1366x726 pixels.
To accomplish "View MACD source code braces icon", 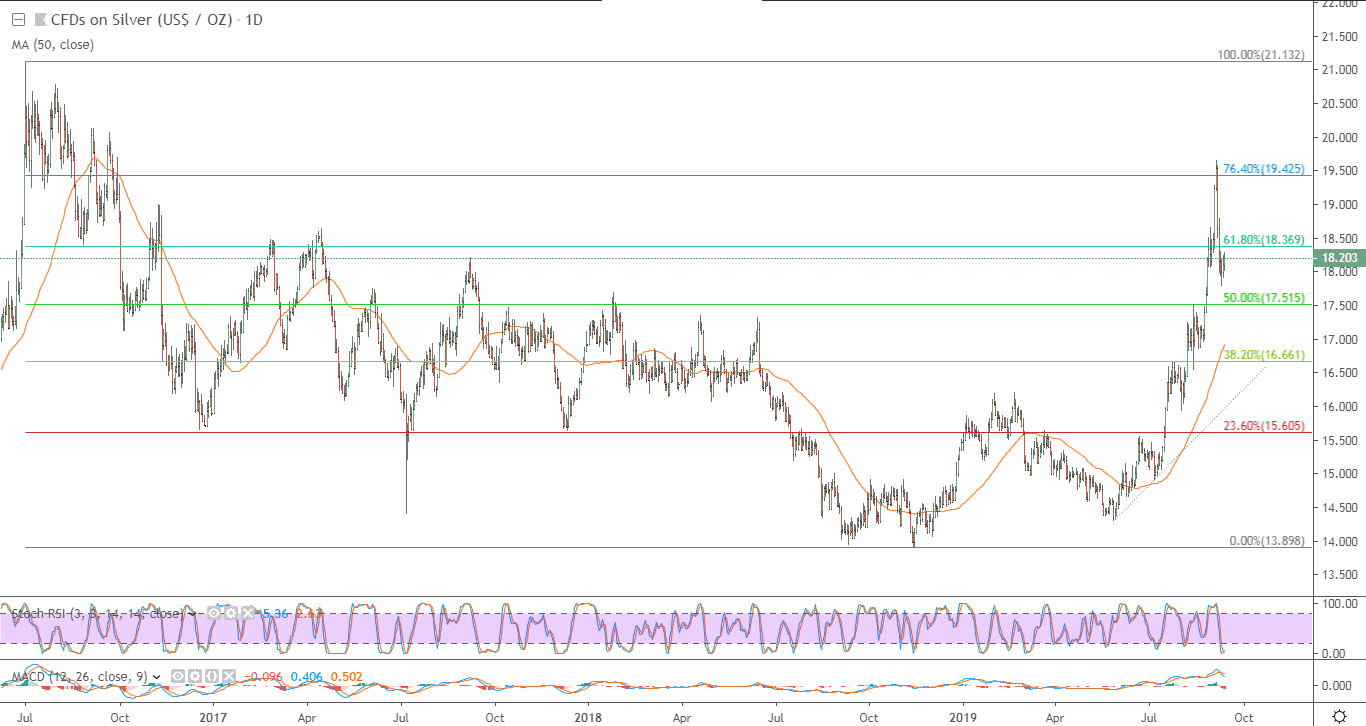I will pos(210,677).
